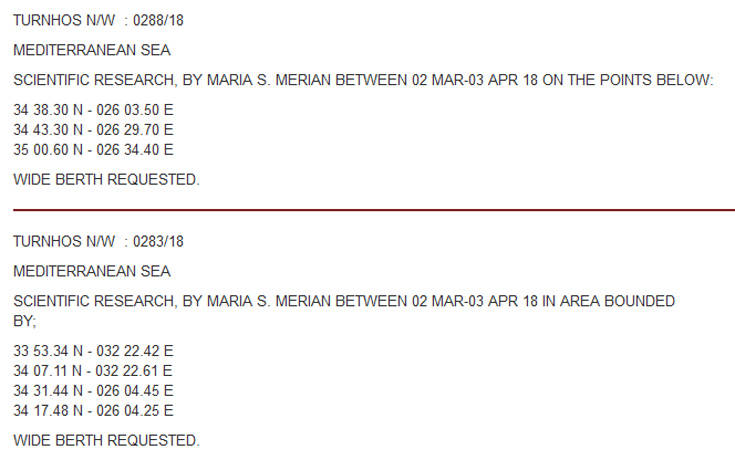Click coordinate 34 31.44 N - 026 04.45 E
Viewport: 735px width, 460px height.
coord(93,391)
